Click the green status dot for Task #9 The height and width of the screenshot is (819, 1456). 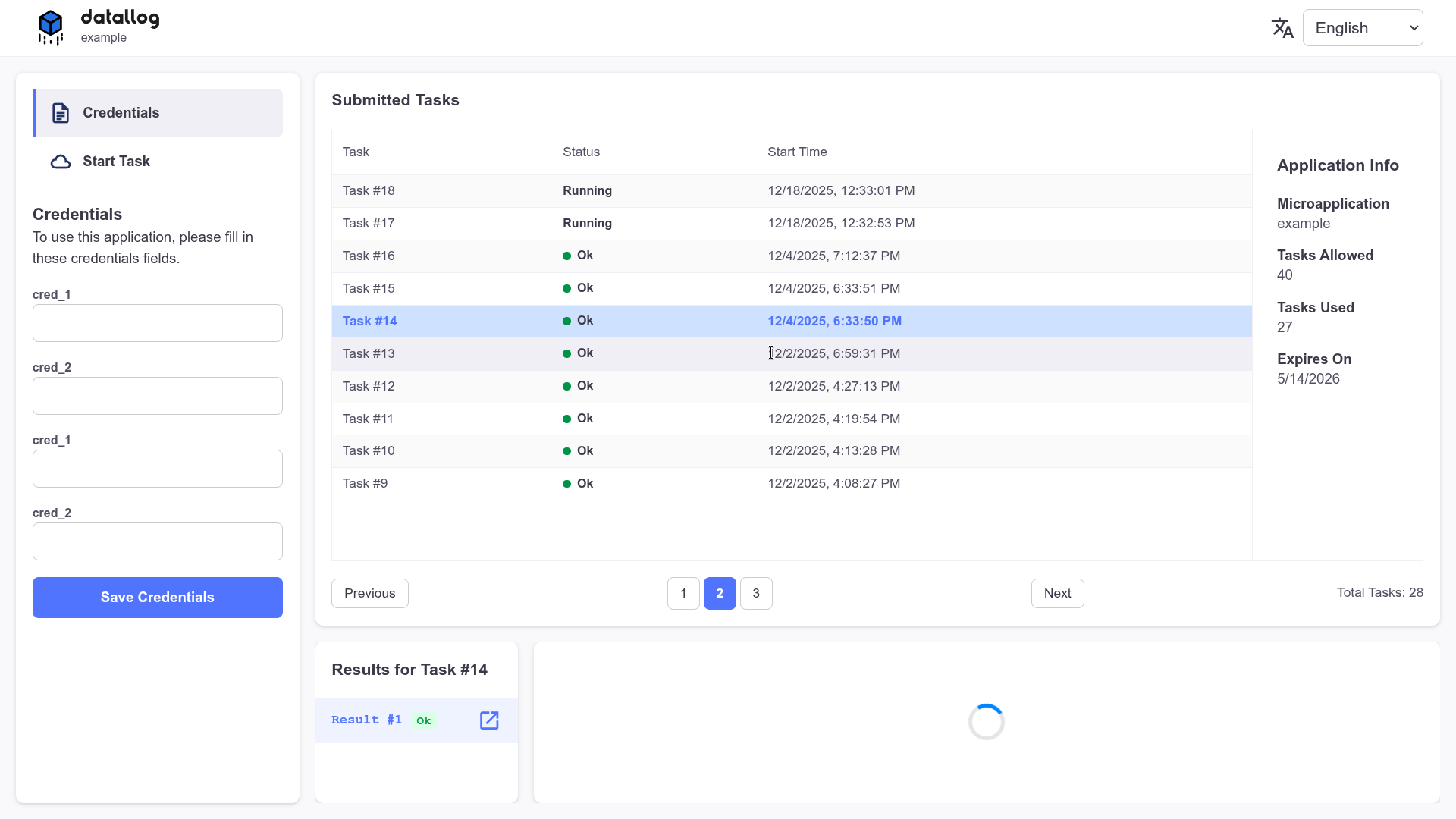pyautogui.click(x=566, y=484)
